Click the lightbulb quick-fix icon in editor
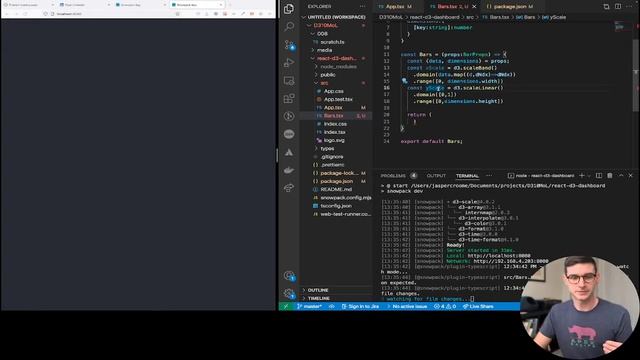The height and width of the screenshot is (360, 640). [404, 81]
